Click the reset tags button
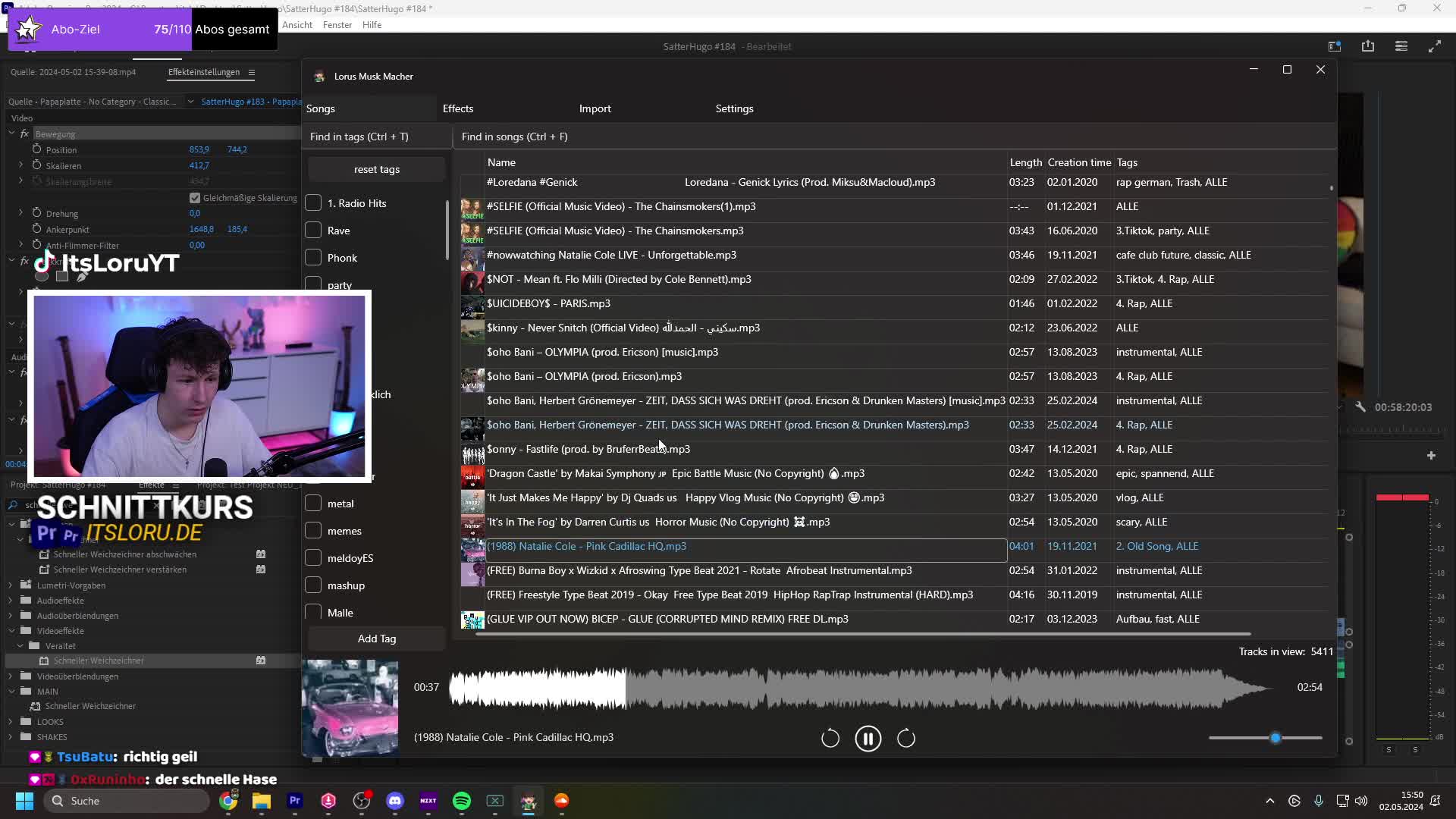This screenshot has height=819, width=1456. pos(377,169)
